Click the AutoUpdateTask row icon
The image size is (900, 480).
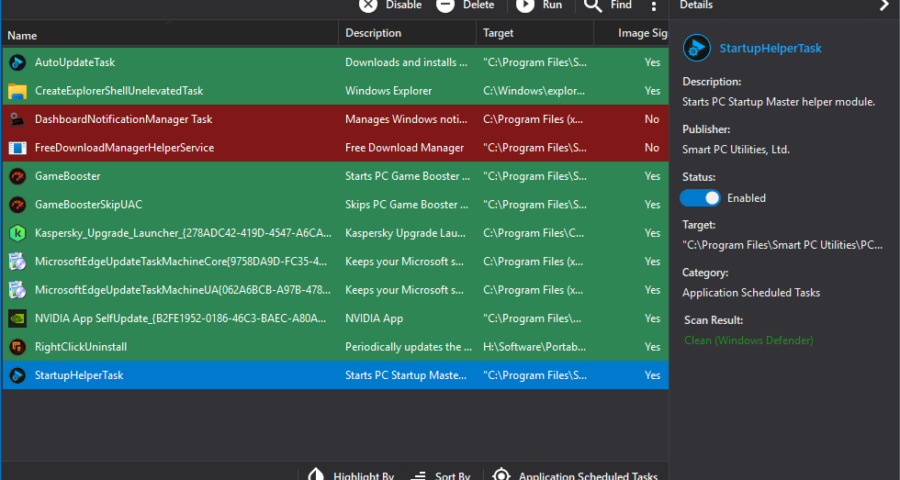tap(18, 62)
